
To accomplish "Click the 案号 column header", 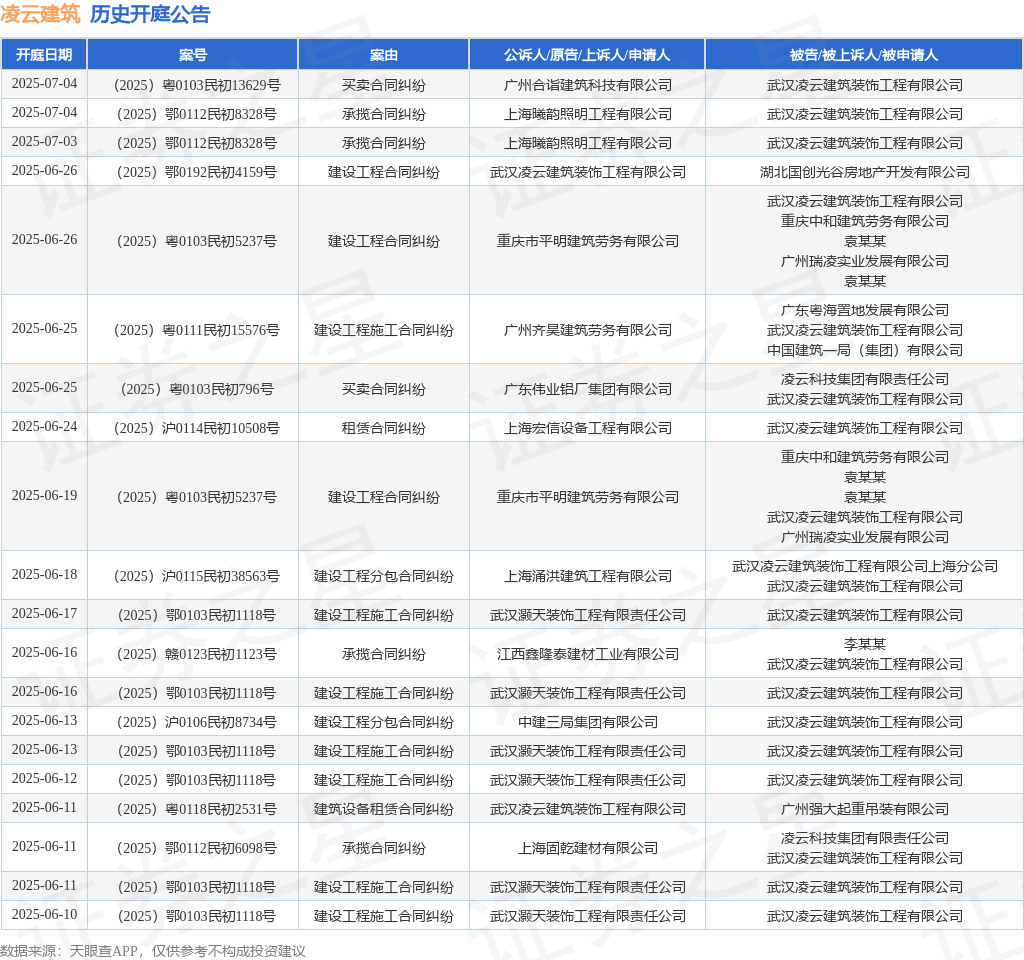I will tap(193, 55).
